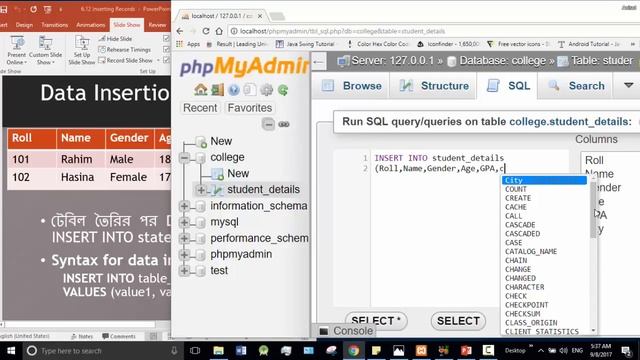The width and height of the screenshot is (640, 360).
Task: Expand the student_details table node
Action: pyautogui.click(x=201, y=190)
